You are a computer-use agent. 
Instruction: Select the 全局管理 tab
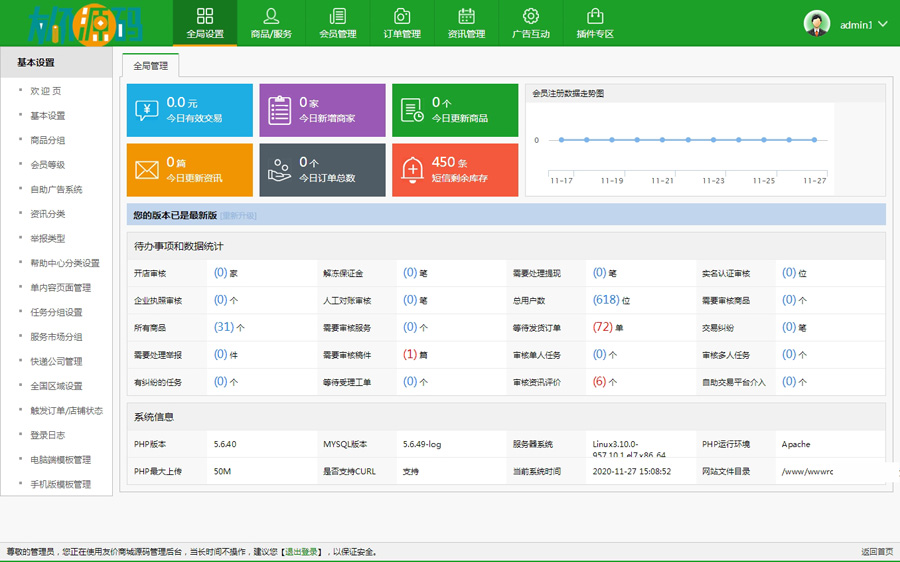pos(150,65)
